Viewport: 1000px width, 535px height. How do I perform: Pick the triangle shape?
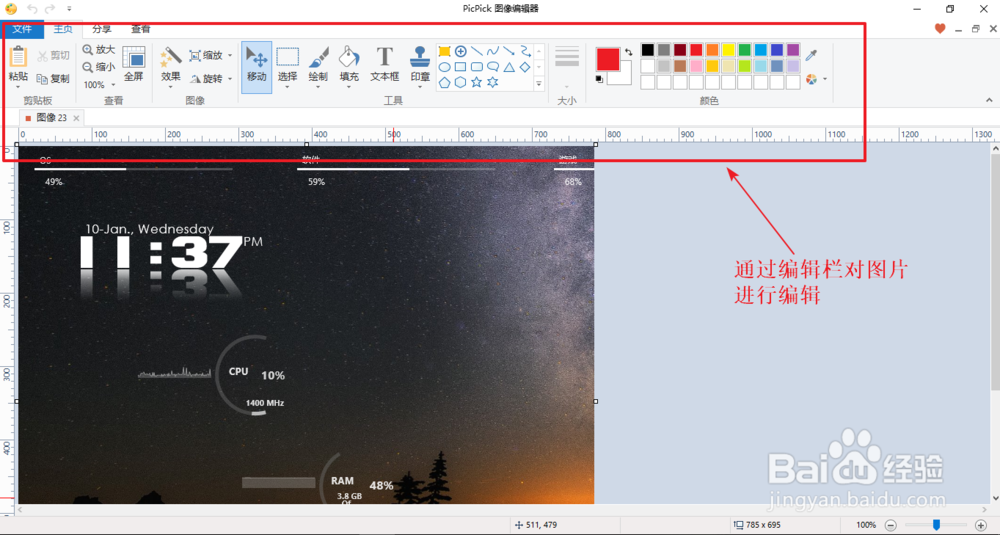[508, 67]
